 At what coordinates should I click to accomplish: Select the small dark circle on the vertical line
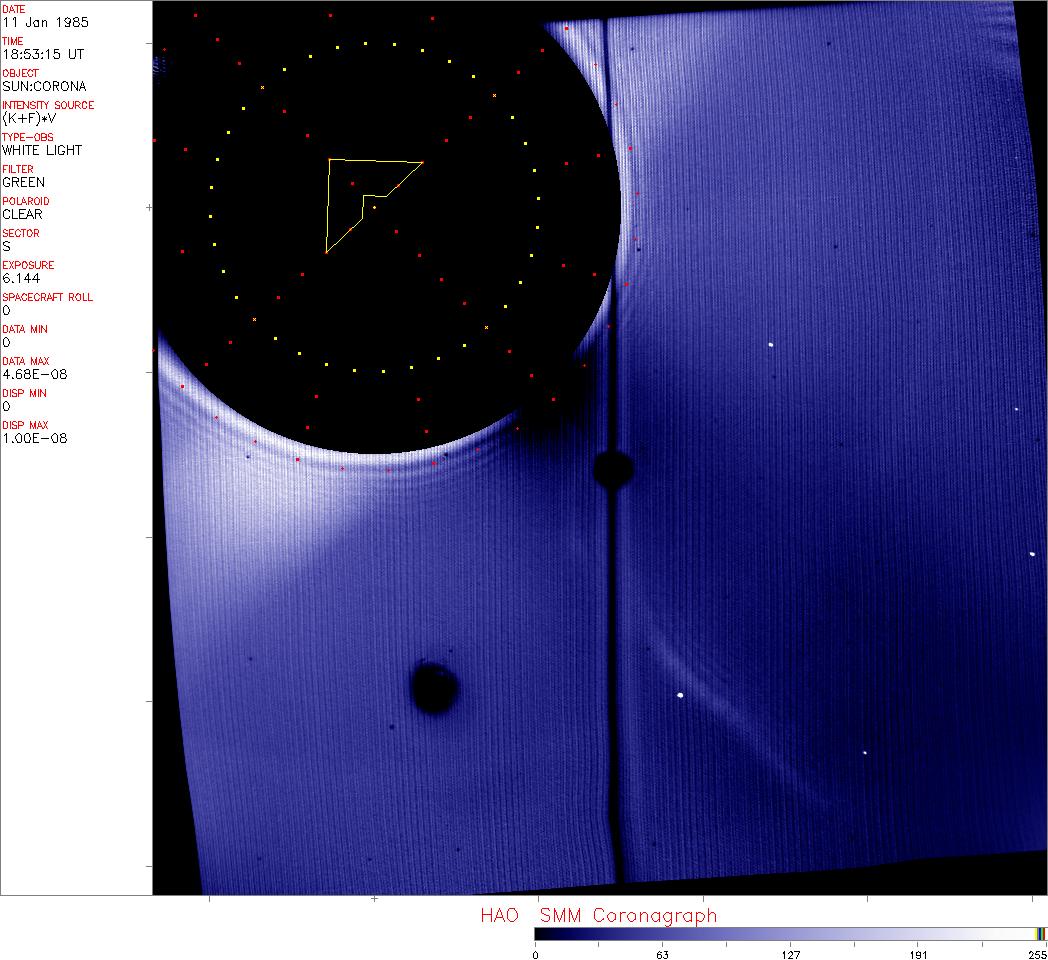(x=612, y=467)
